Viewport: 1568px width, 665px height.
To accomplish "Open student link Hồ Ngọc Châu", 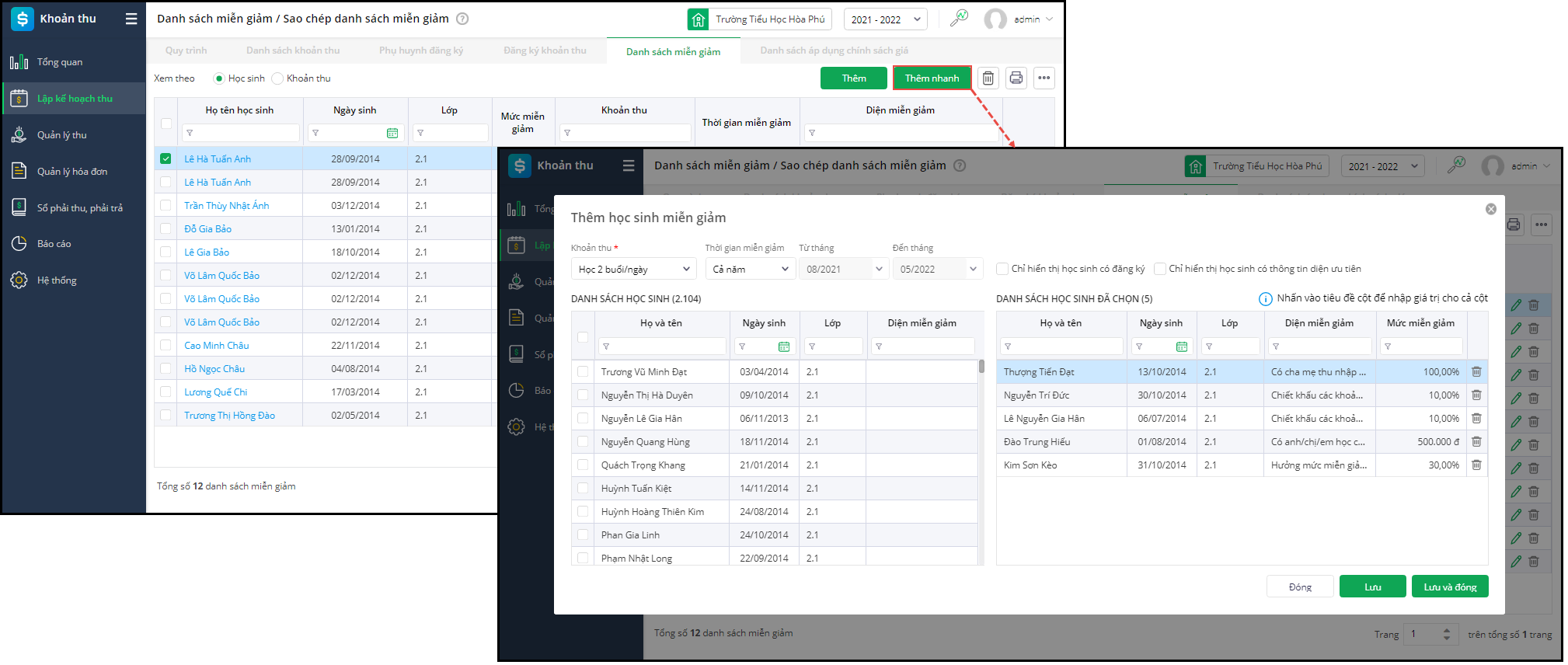I will click(x=214, y=369).
